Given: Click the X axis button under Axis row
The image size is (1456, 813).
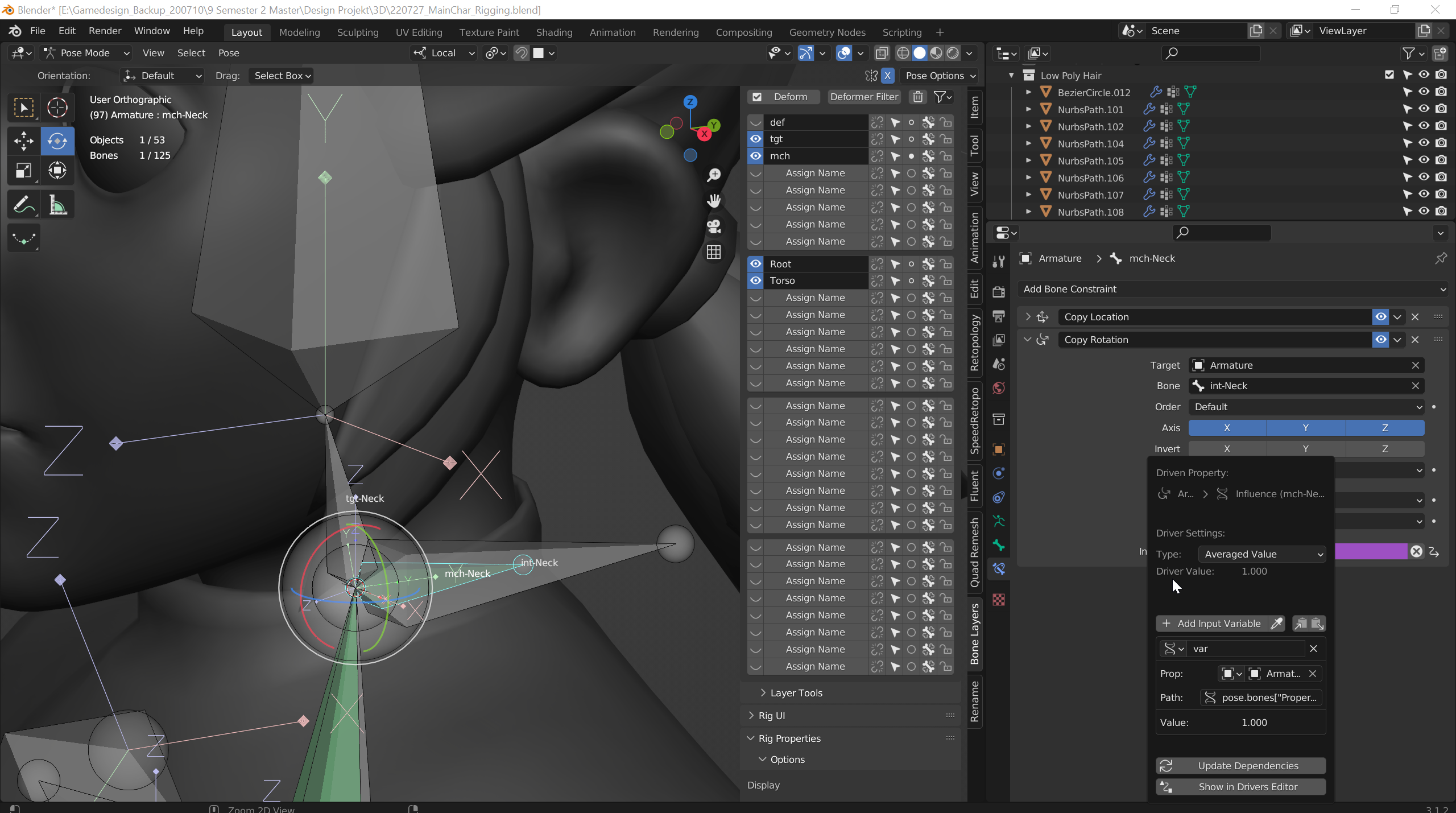Looking at the screenshot, I should pos(1226,427).
